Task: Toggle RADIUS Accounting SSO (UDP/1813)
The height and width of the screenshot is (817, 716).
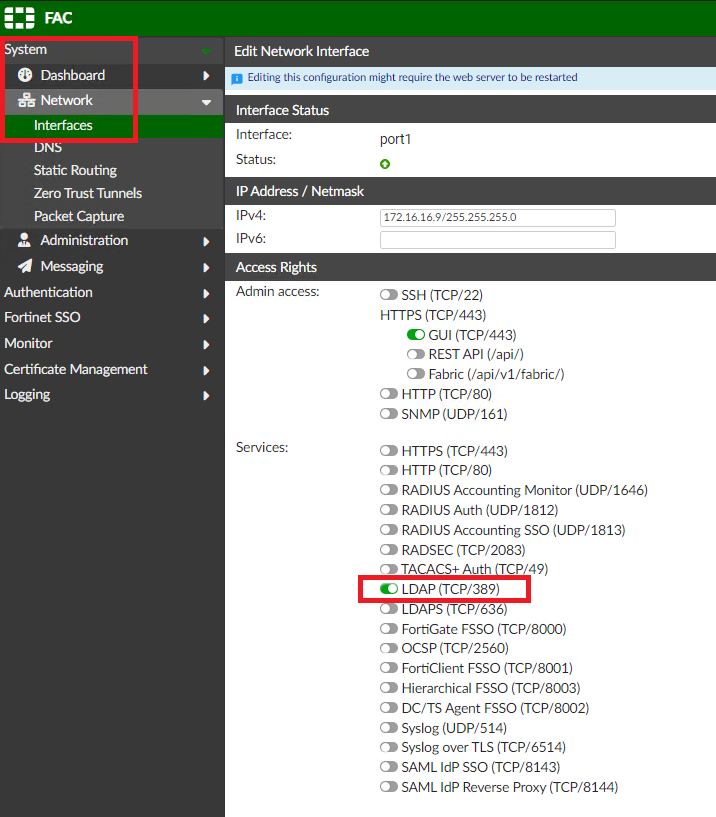Action: tap(389, 530)
